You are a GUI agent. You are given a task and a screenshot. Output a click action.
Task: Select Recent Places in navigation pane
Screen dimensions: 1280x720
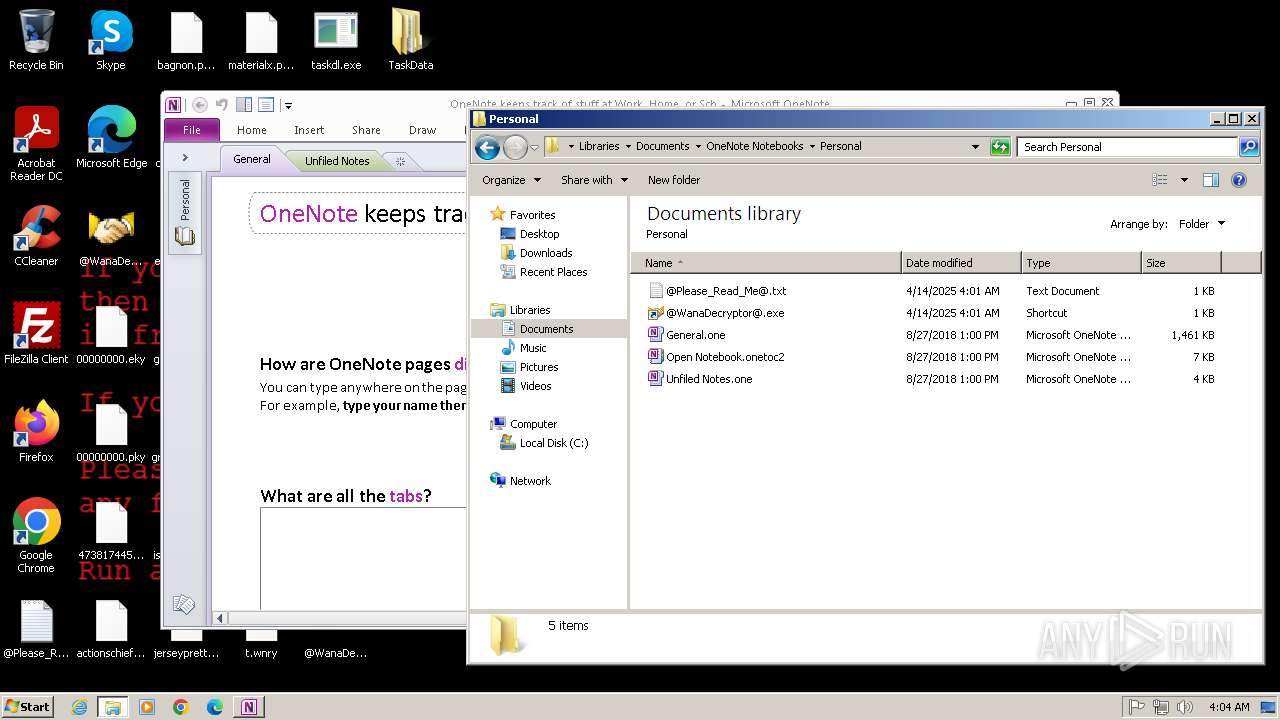552,272
